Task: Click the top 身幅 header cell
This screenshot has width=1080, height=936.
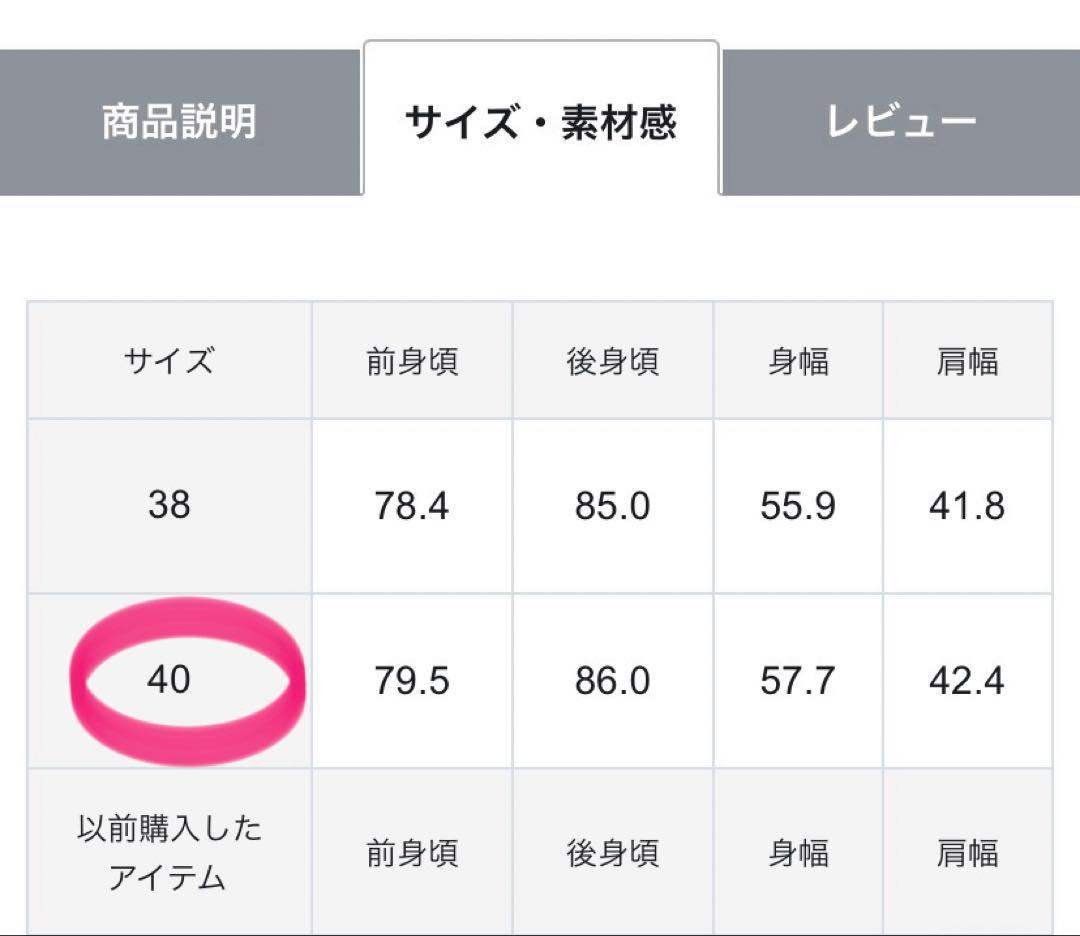Action: 798,360
